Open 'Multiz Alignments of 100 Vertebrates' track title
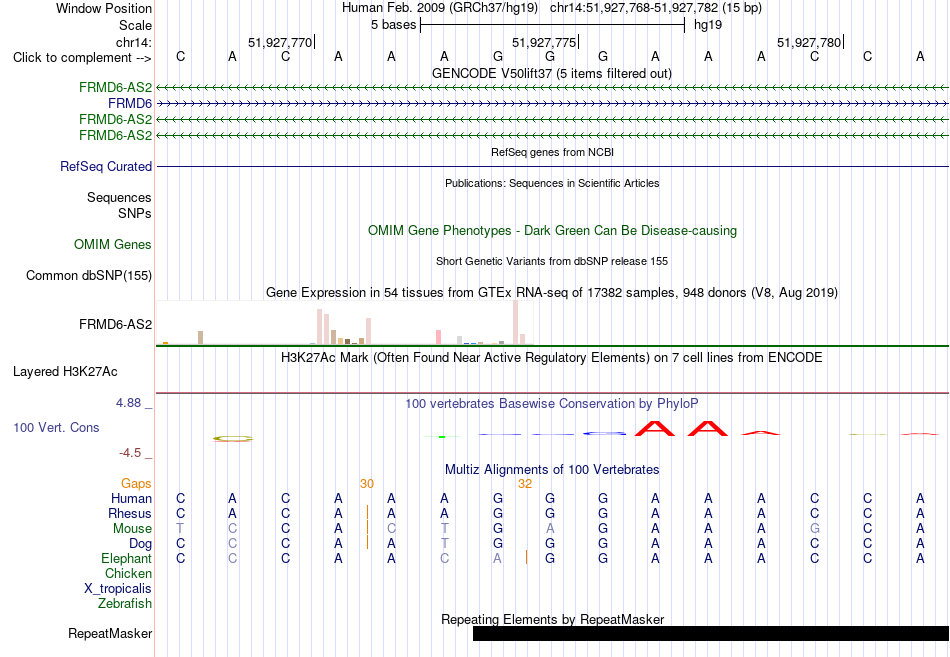 [x=552, y=470]
